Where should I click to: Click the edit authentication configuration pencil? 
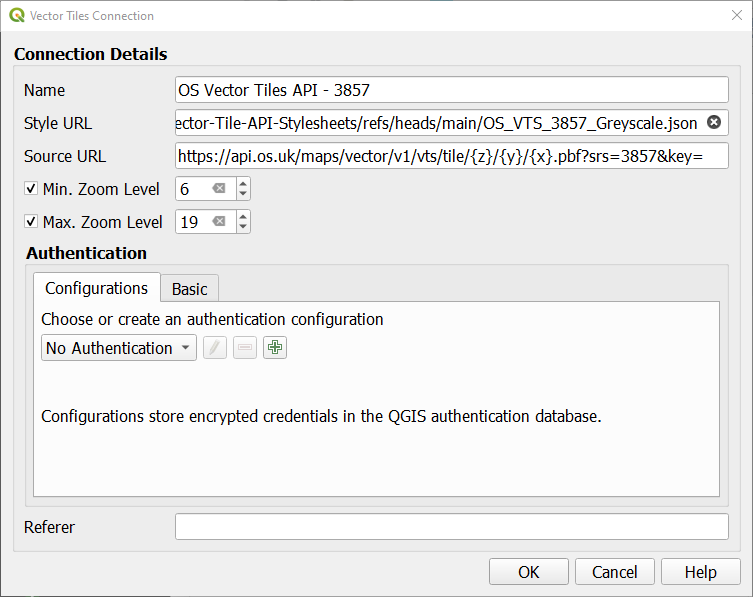pos(215,347)
